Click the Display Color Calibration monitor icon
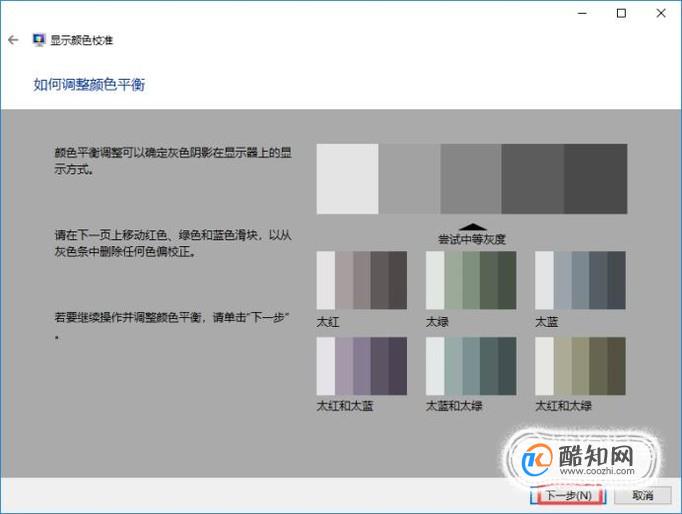 pos(39,40)
